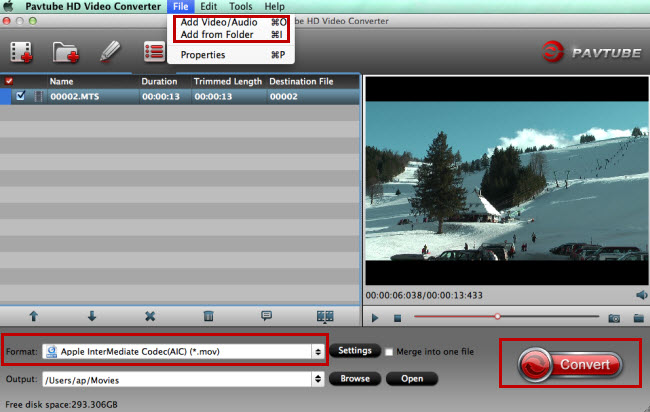Open the Edit menu

click(209, 6)
